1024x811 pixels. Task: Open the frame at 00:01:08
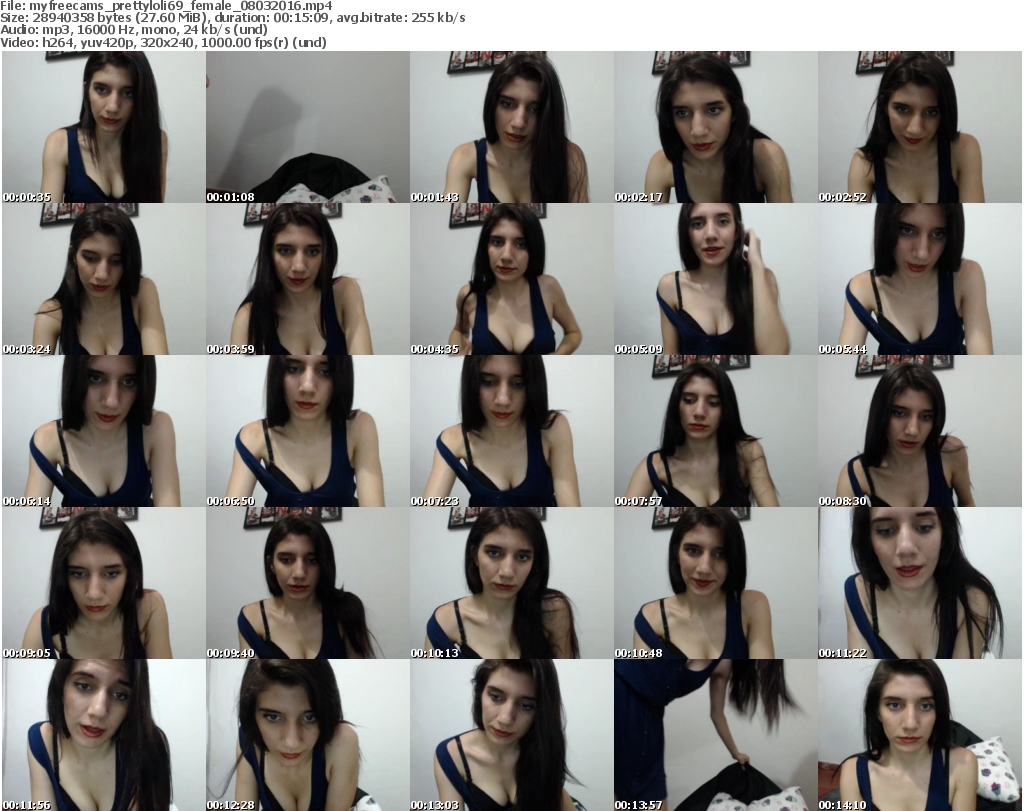[x=308, y=127]
